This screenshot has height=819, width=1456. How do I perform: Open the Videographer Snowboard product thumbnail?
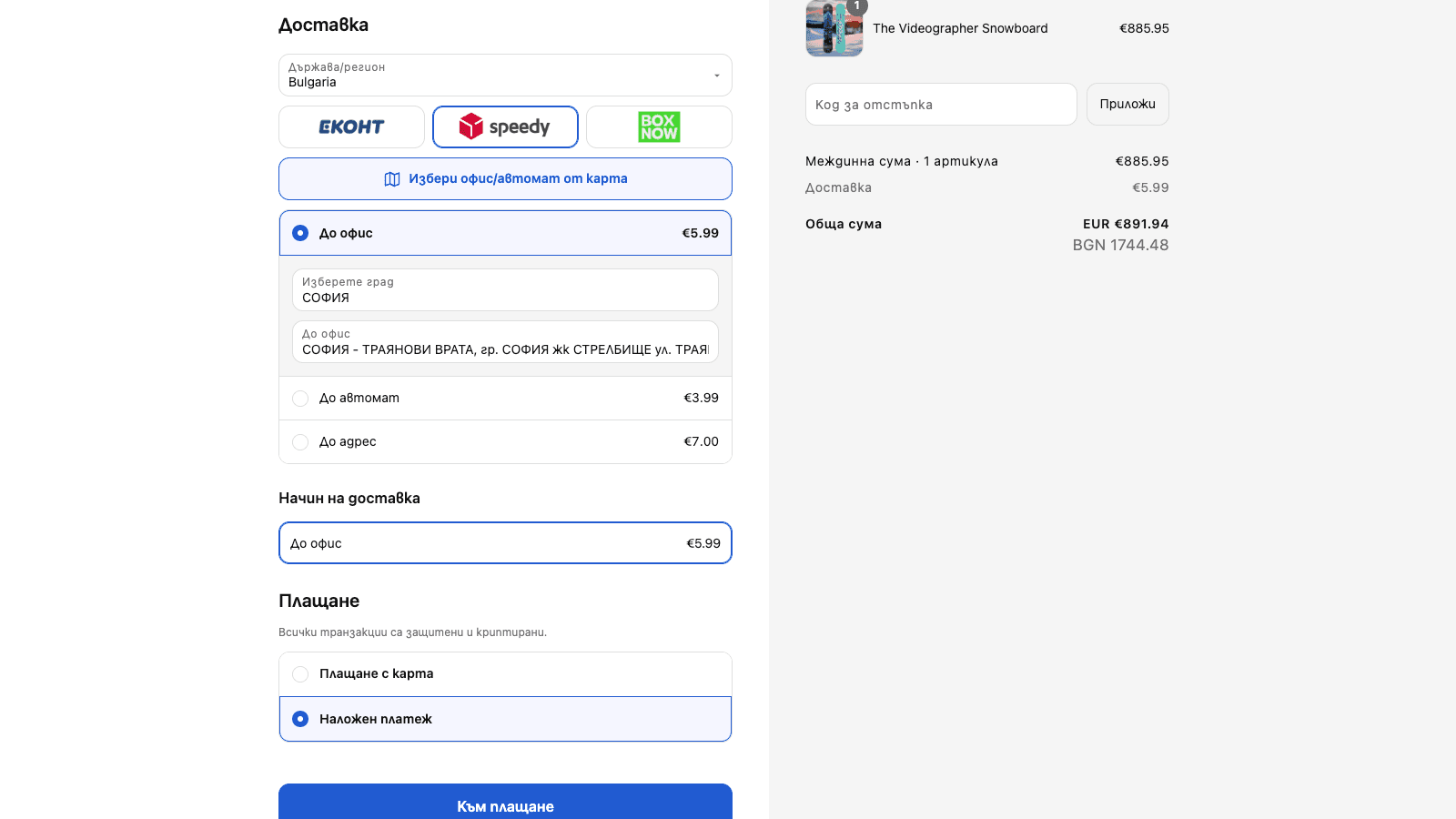coord(834,28)
